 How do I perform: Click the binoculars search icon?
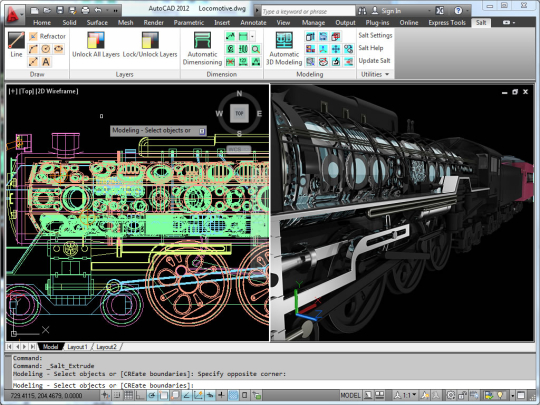(x=362, y=11)
